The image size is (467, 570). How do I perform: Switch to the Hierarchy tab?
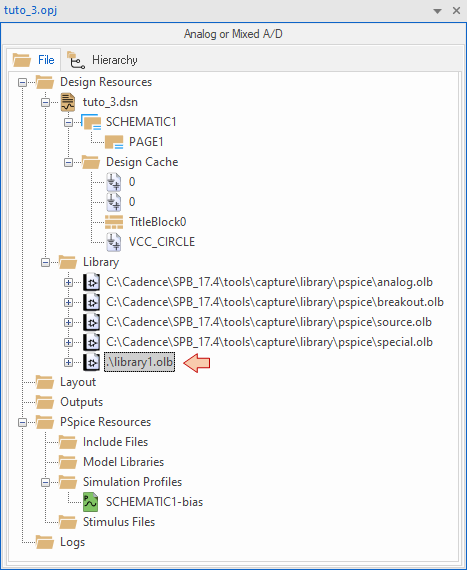(102, 60)
